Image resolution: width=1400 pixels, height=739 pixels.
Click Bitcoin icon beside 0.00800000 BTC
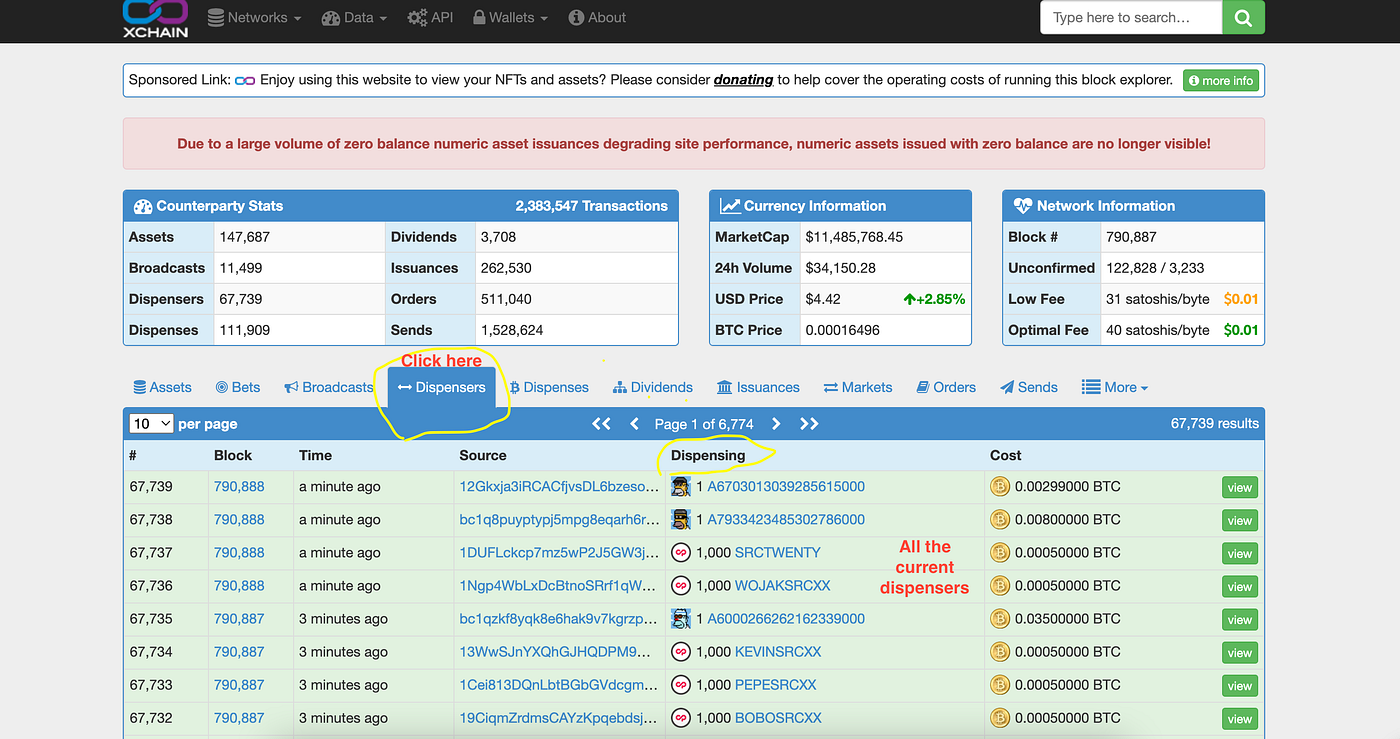999,520
